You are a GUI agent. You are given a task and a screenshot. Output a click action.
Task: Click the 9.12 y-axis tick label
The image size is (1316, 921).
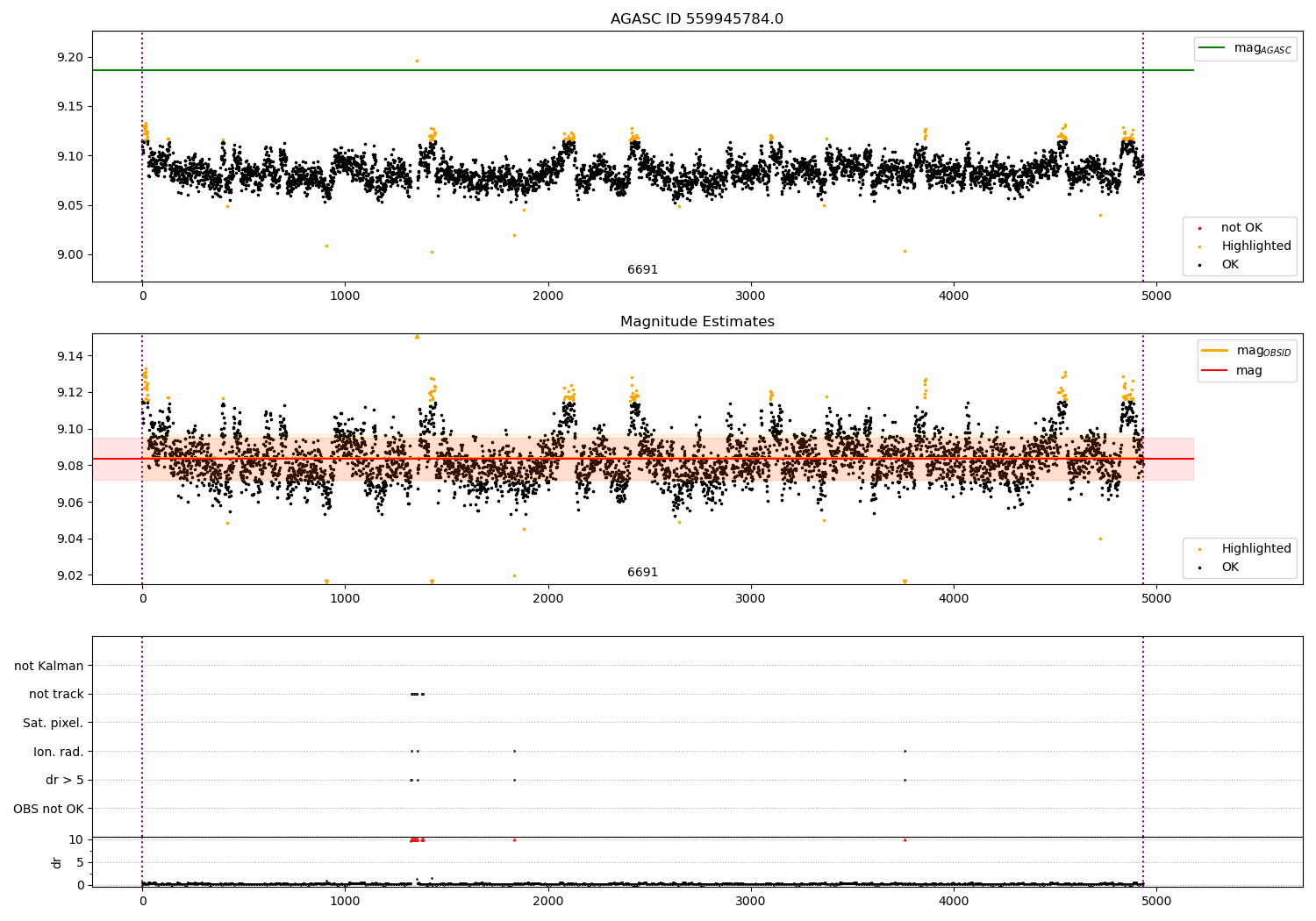tap(68, 392)
